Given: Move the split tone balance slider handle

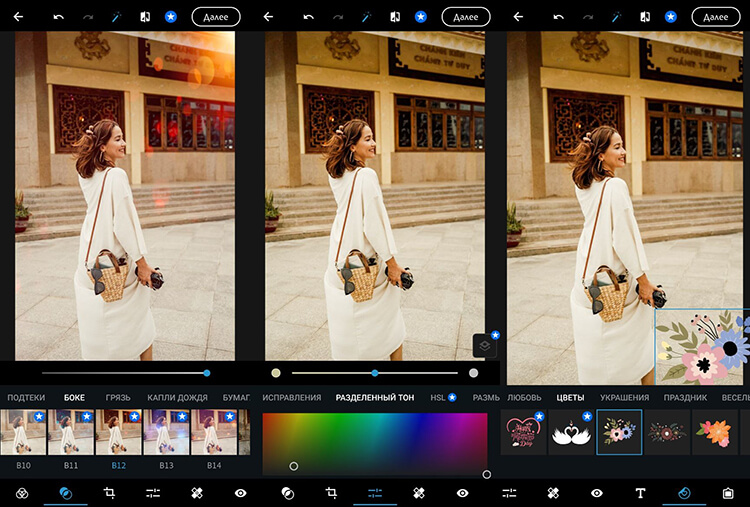Looking at the screenshot, I should click(375, 373).
